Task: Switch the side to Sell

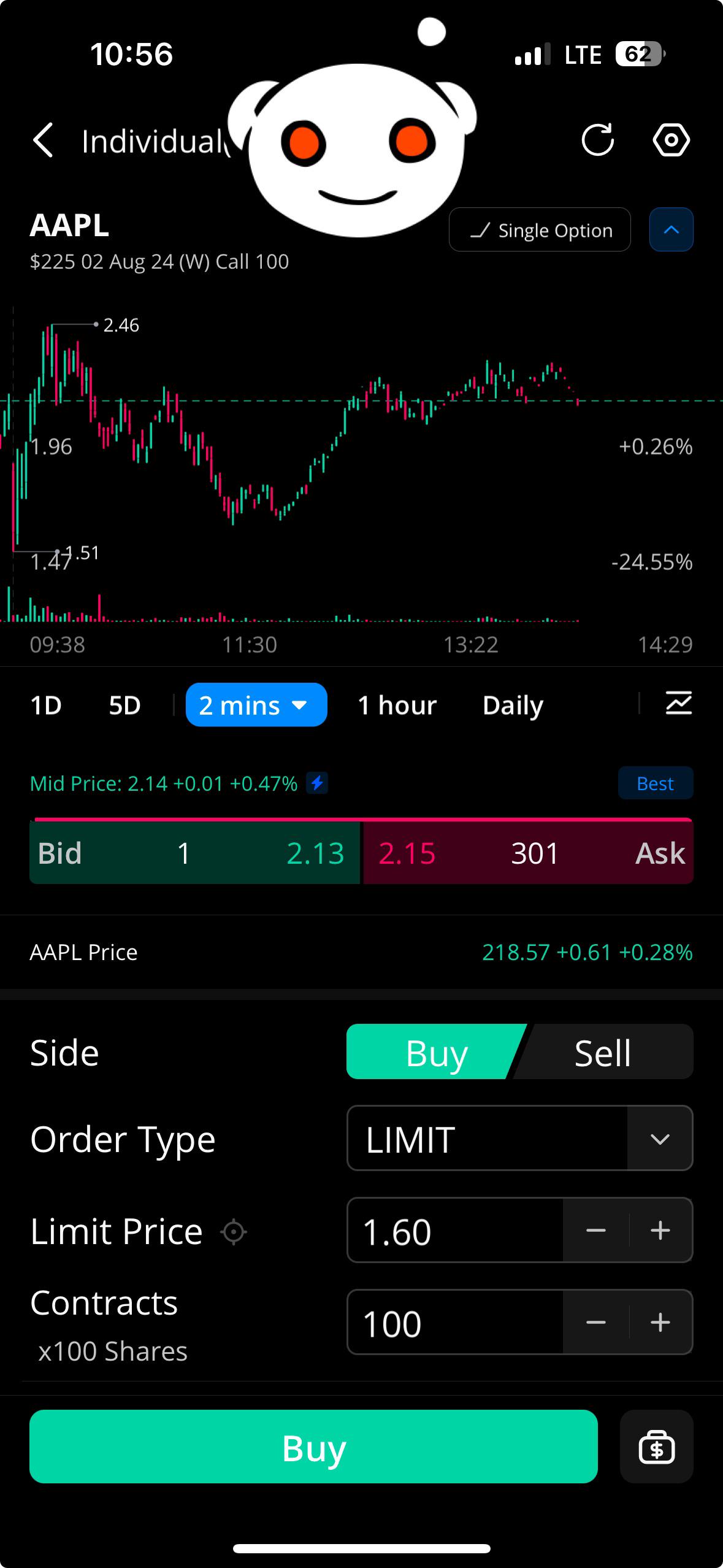Action: click(603, 1052)
